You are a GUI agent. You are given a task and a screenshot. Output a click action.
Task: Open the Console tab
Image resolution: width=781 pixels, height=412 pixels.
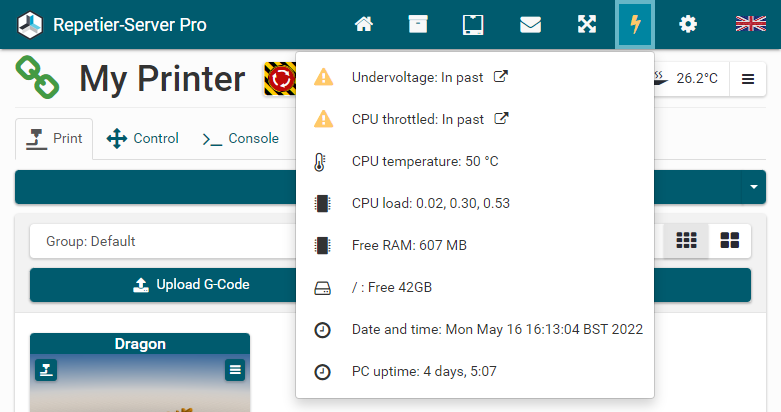(241, 139)
